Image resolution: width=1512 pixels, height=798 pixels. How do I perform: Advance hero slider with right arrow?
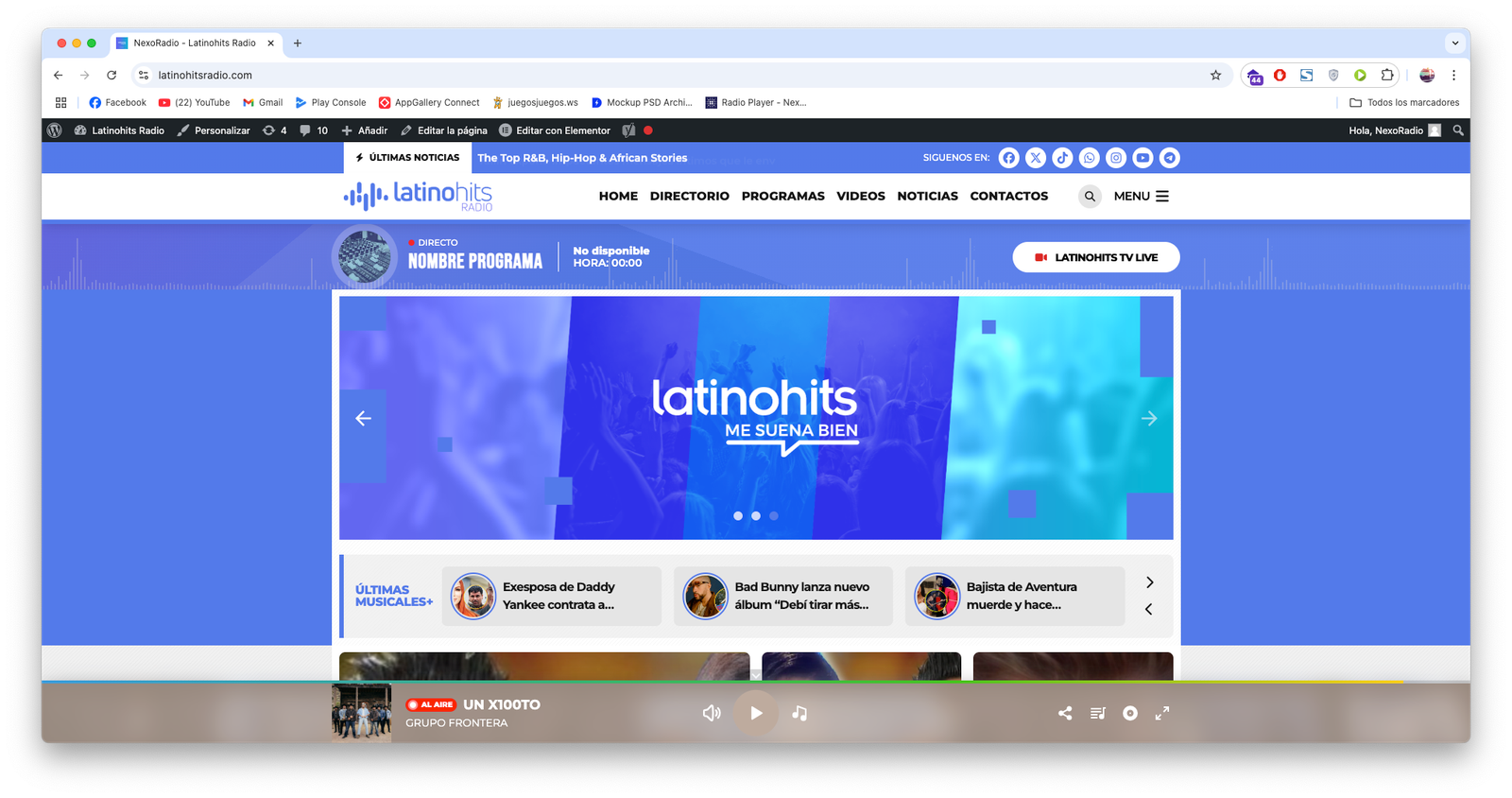pos(1149,418)
